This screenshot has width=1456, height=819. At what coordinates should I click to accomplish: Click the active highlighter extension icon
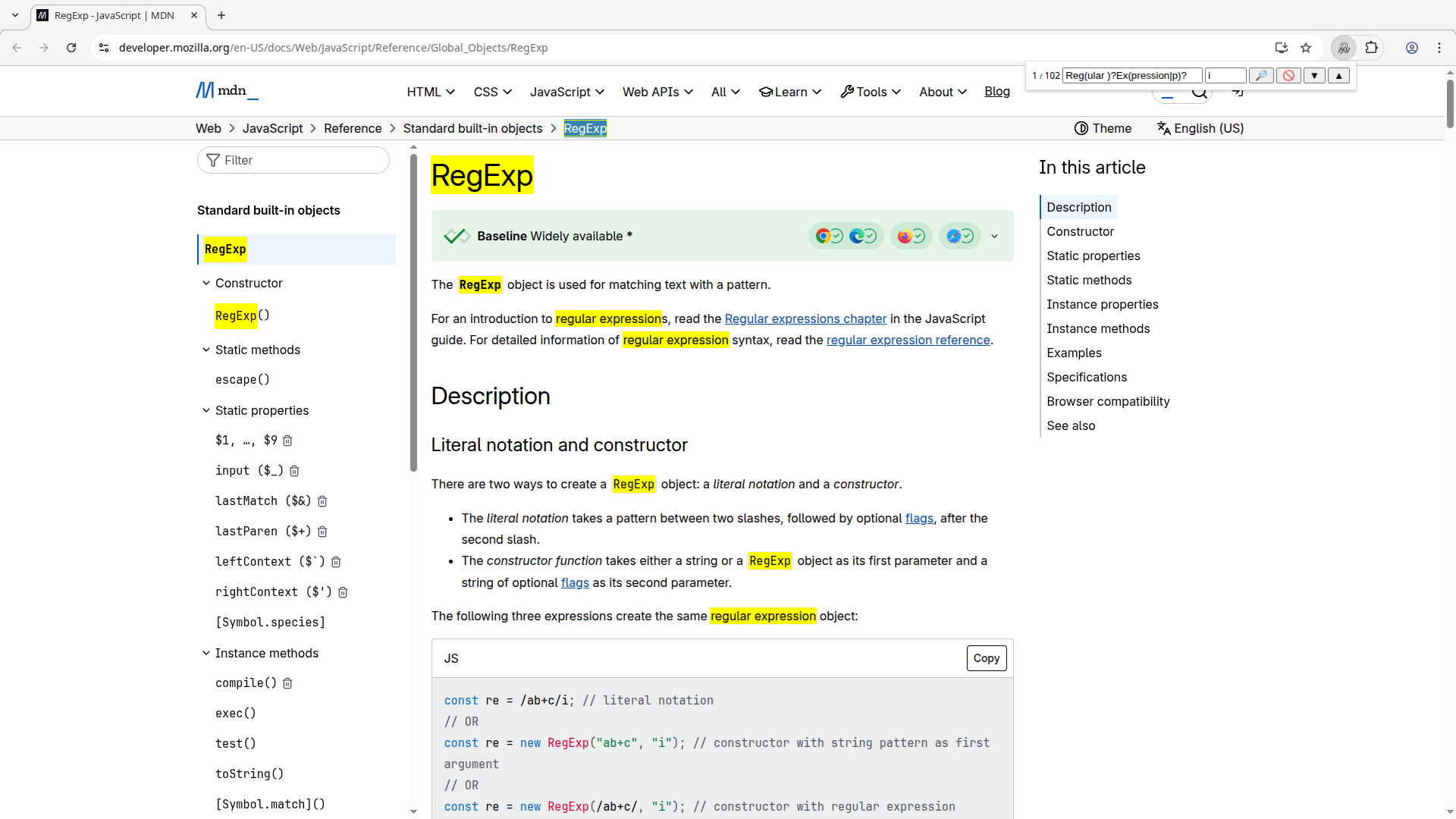(1343, 47)
